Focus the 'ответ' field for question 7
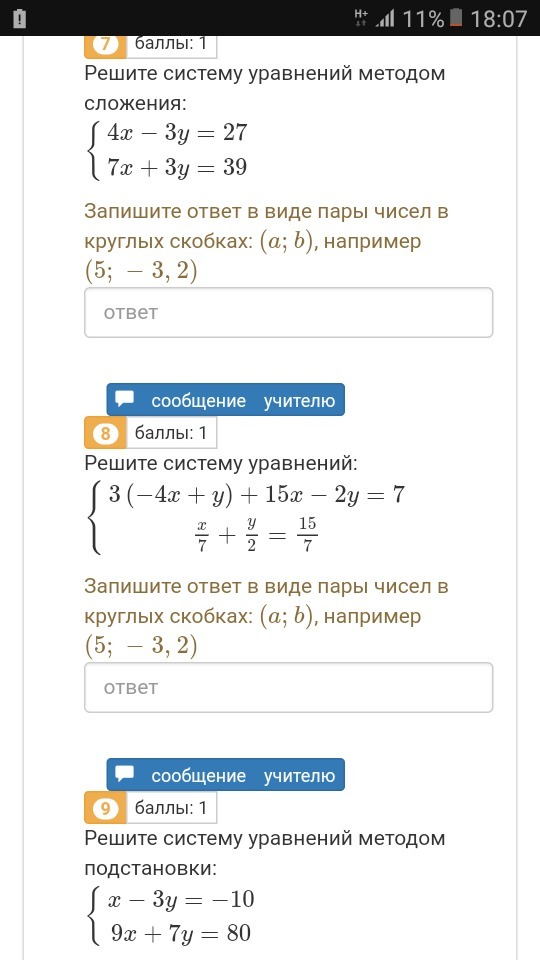This screenshot has width=540, height=960. [288, 312]
